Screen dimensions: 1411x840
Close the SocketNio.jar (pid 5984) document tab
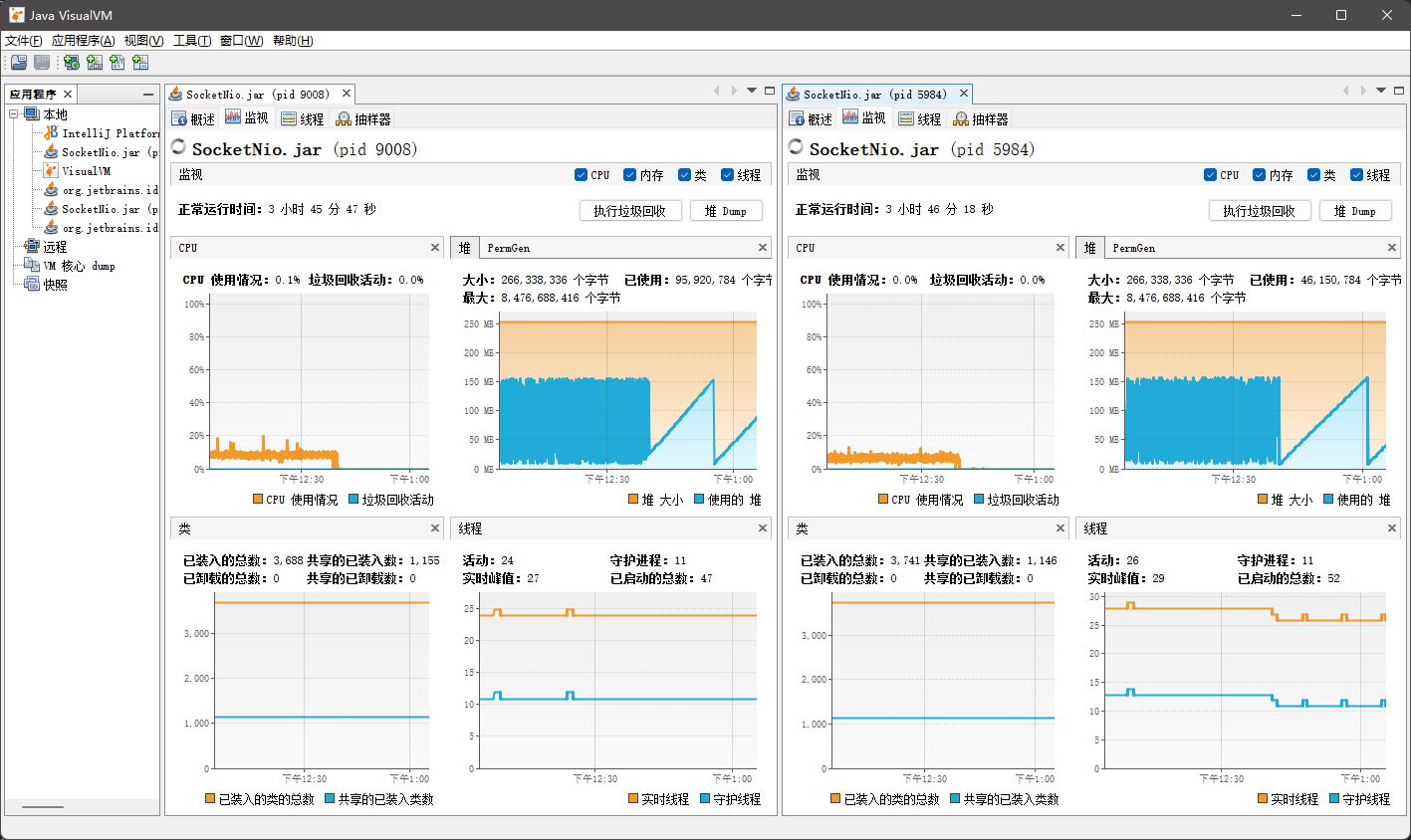click(x=964, y=94)
